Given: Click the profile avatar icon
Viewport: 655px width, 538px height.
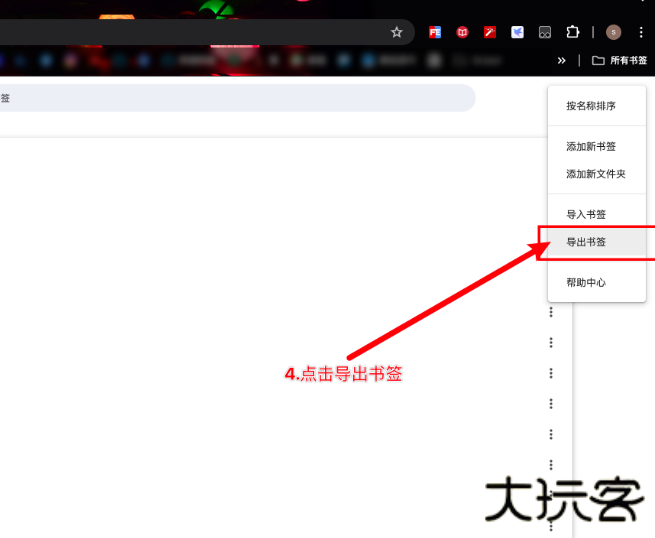Looking at the screenshot, I should point(613,32).
